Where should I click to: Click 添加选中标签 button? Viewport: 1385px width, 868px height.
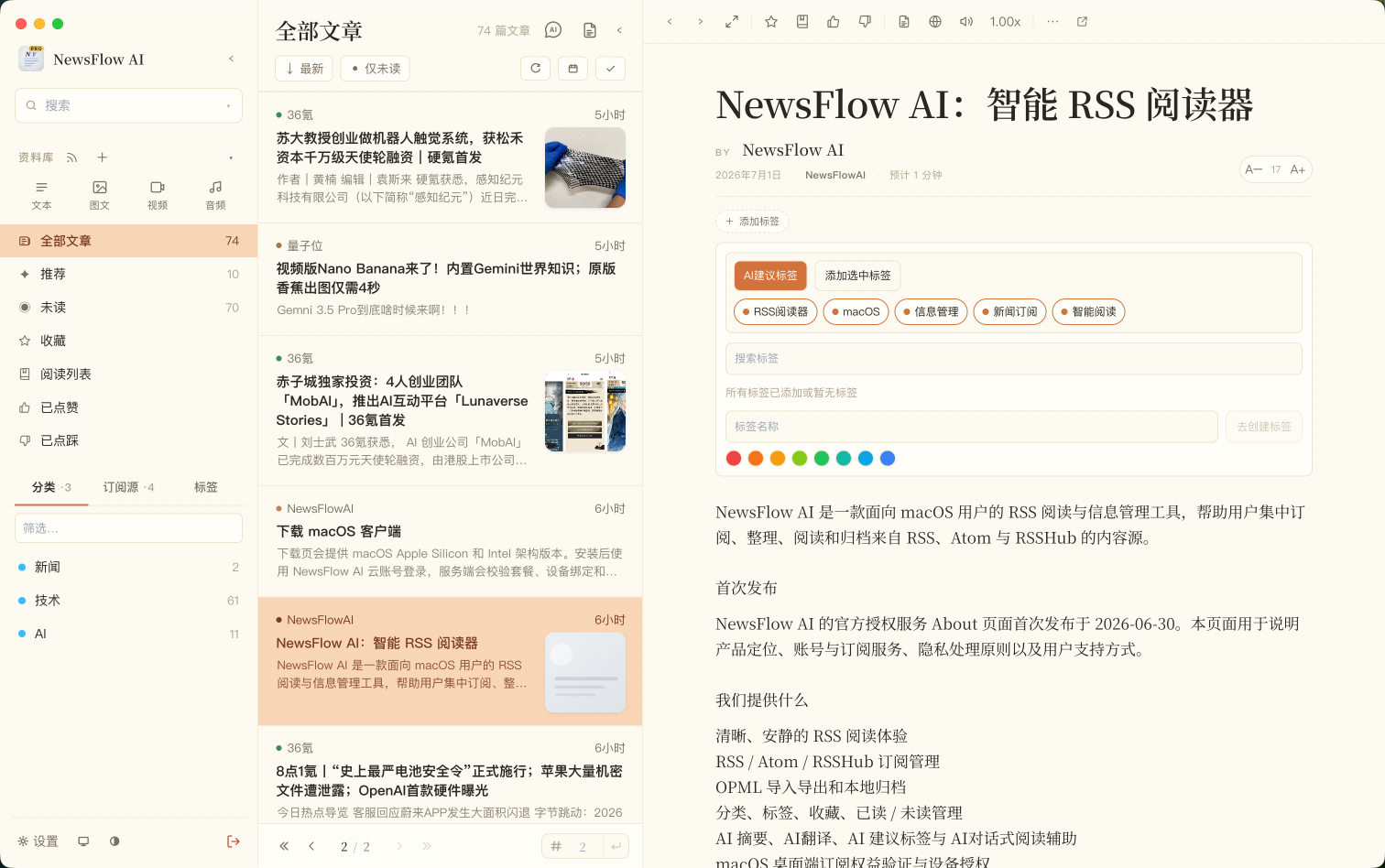pyautogui.click(x=857, y=276)
